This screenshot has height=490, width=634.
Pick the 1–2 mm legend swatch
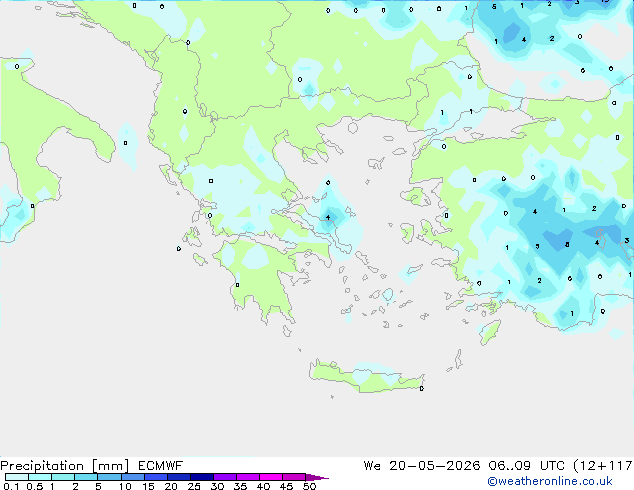[x=63, y=477]
